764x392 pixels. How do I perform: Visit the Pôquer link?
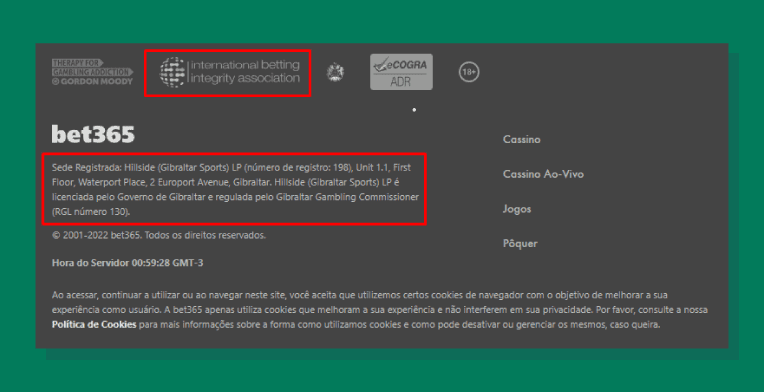click(x=520, y=243)
